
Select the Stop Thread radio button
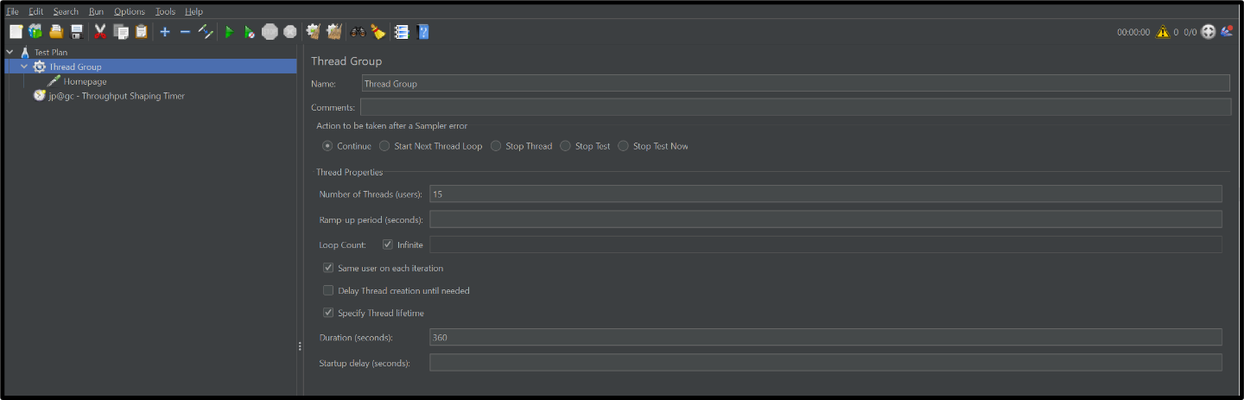click(x=496, y=146)
